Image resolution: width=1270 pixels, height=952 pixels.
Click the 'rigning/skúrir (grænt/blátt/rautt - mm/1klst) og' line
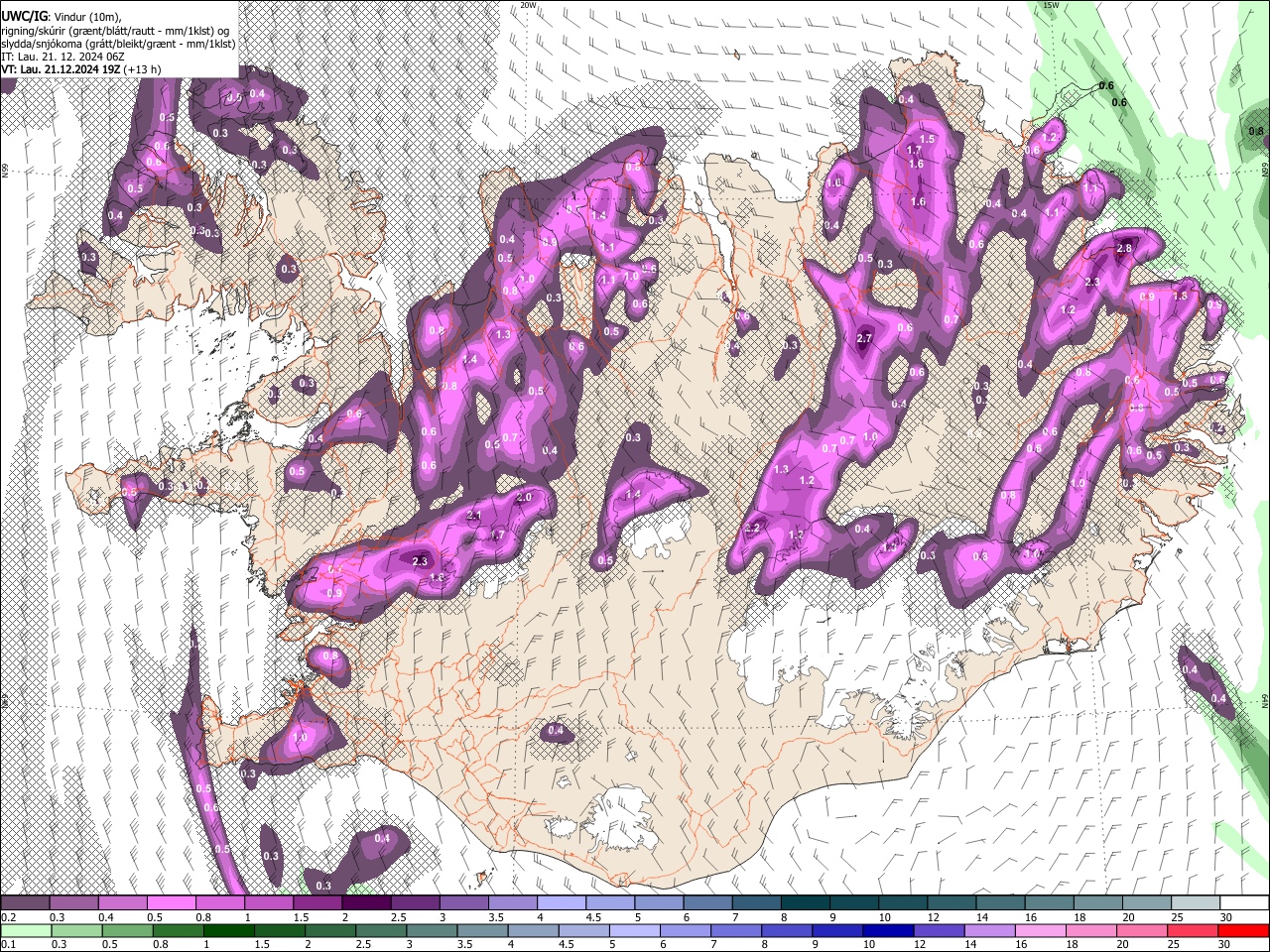click(x=115, y=30)
